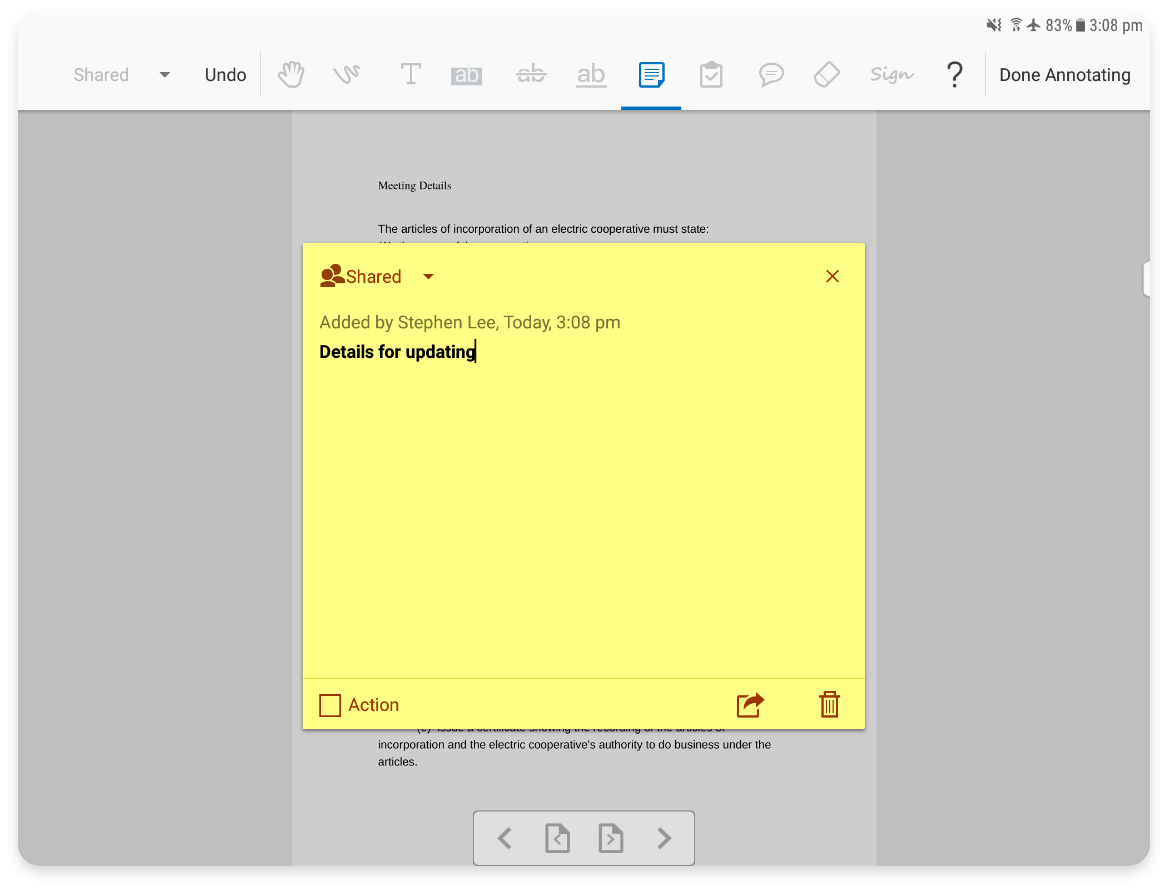Select the freehand scribble tool

click(347, 75)
